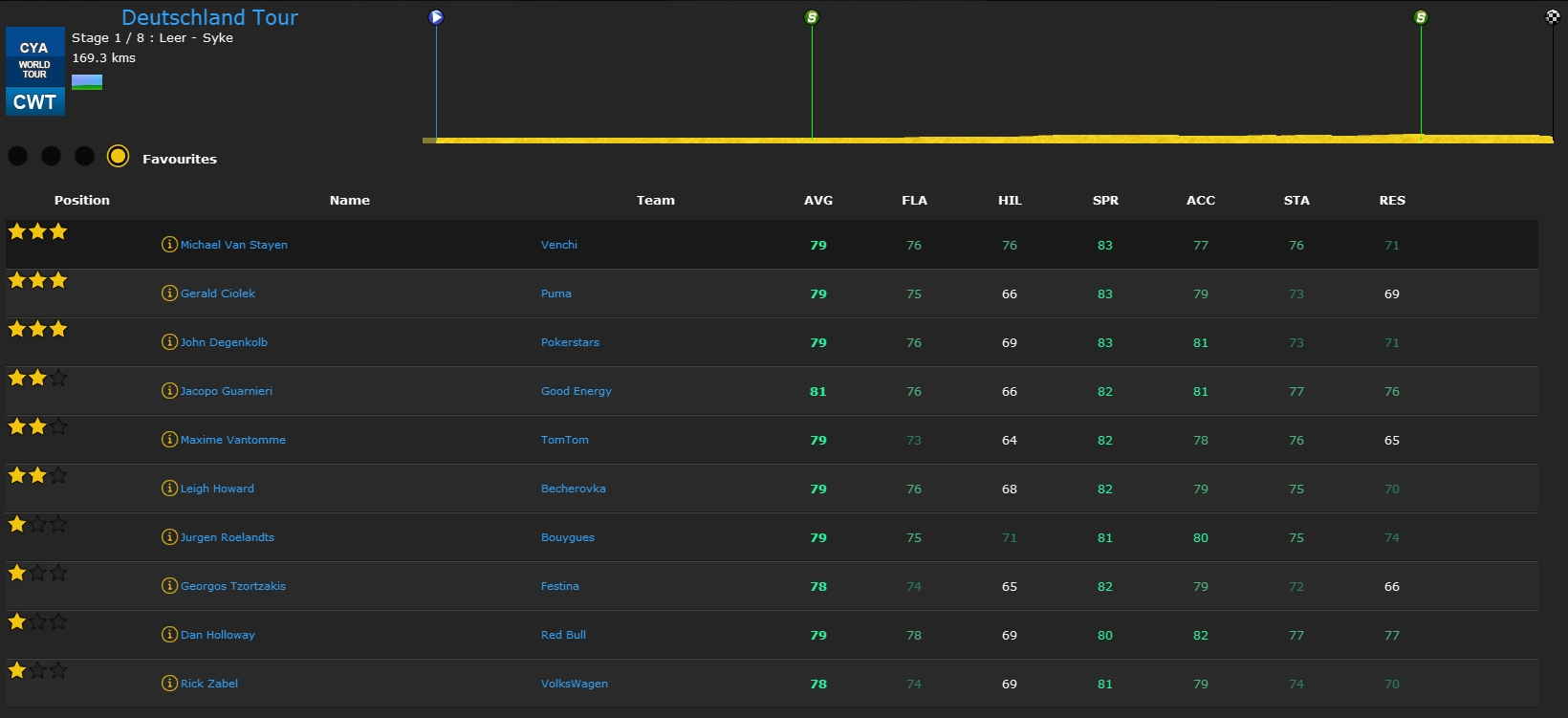Open info icon for John Degenkolb

tap(169, 342)
